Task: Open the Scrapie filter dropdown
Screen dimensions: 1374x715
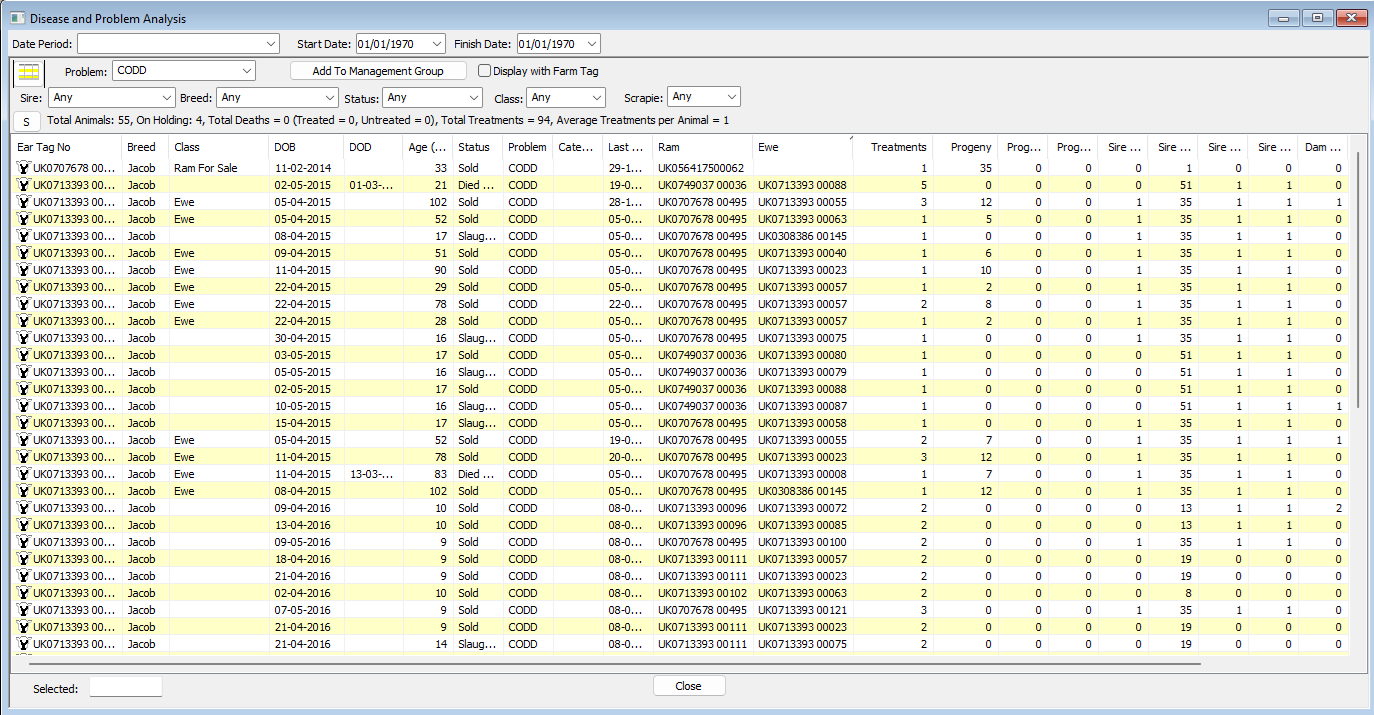Action: [x=732, y=97]
